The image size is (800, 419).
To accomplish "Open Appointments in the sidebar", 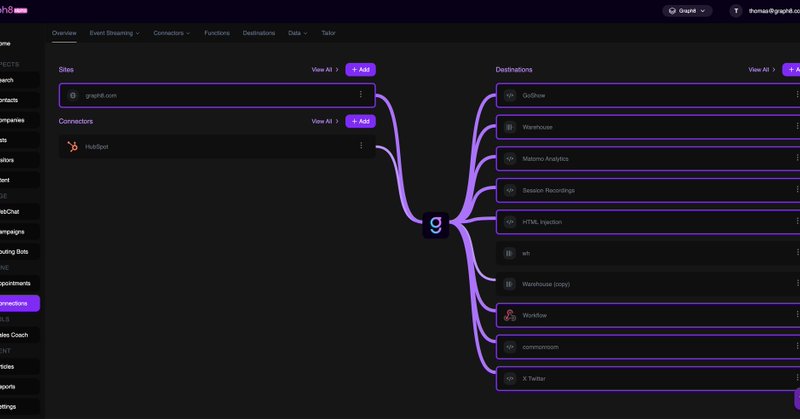I will point(19,283).
